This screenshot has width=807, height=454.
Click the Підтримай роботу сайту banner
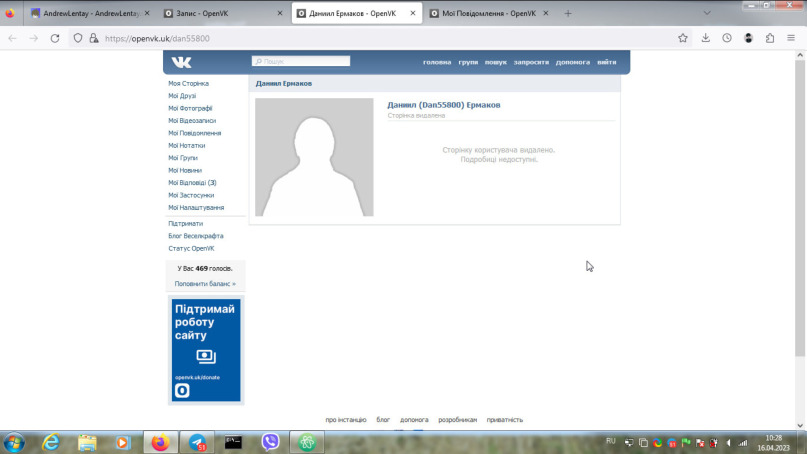[205, 349]
